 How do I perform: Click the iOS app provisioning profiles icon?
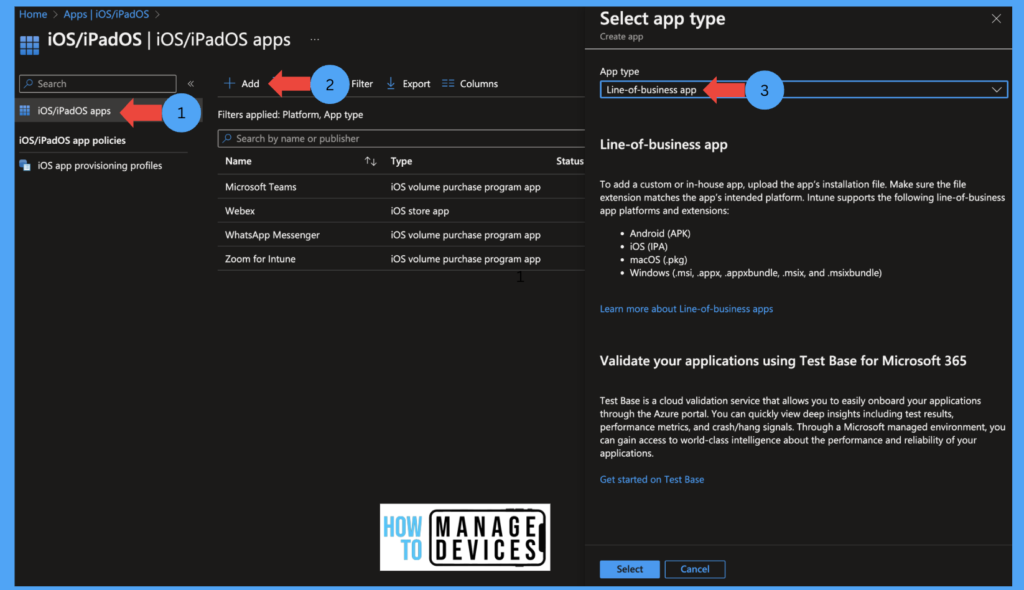(x=25, y=165)
